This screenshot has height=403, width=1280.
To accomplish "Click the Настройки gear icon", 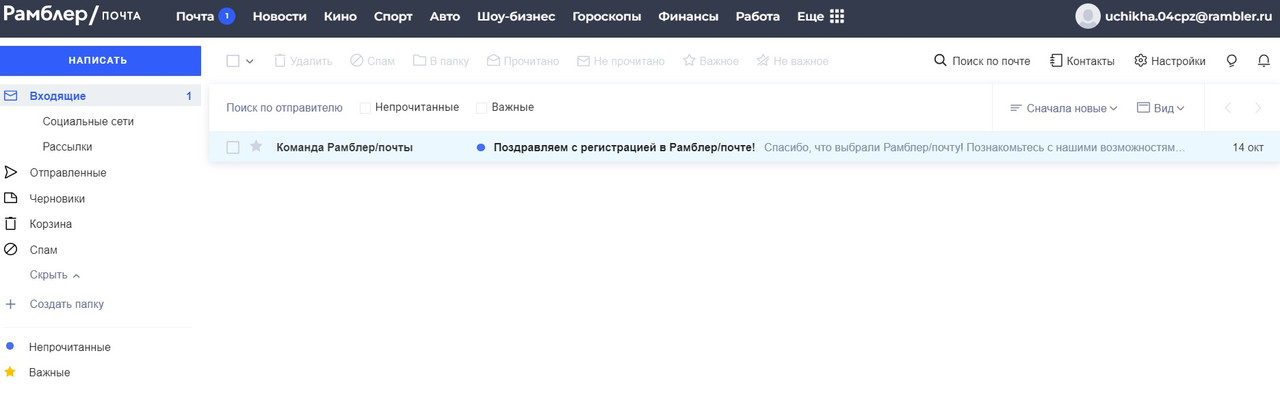I will point(1141,61).
